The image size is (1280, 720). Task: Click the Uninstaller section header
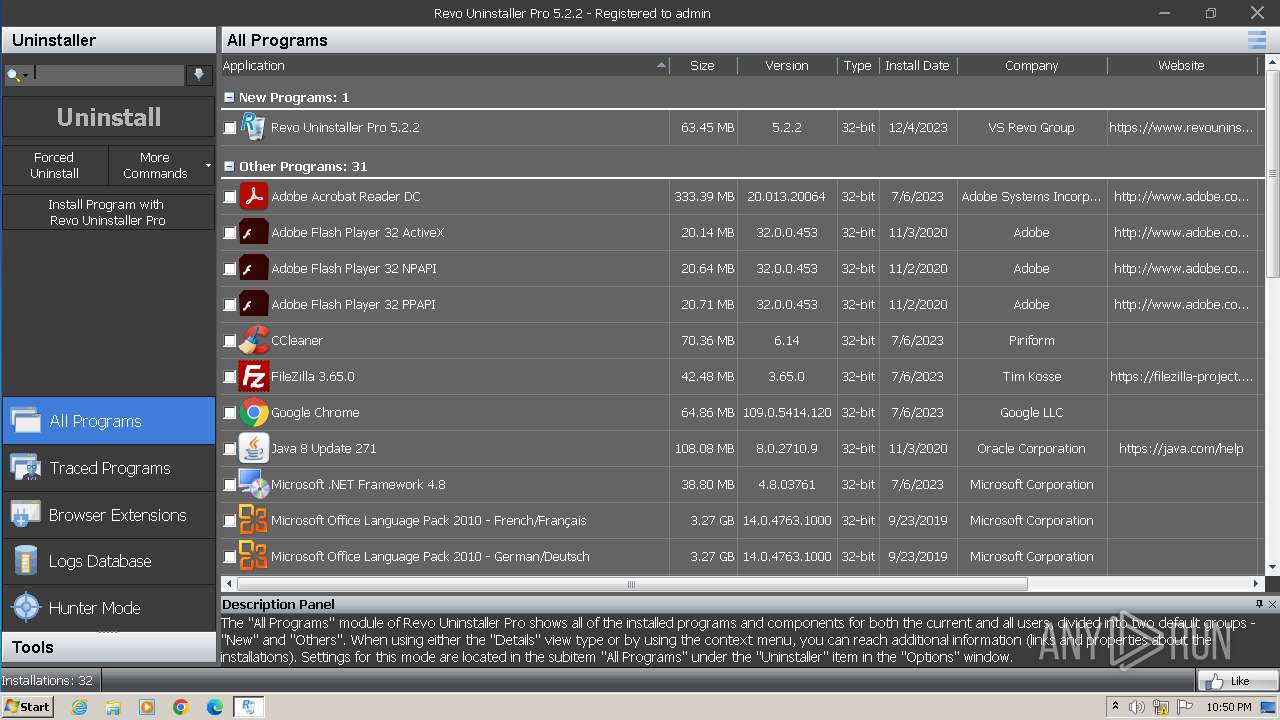pyautogui.click(x=108, y=40)
